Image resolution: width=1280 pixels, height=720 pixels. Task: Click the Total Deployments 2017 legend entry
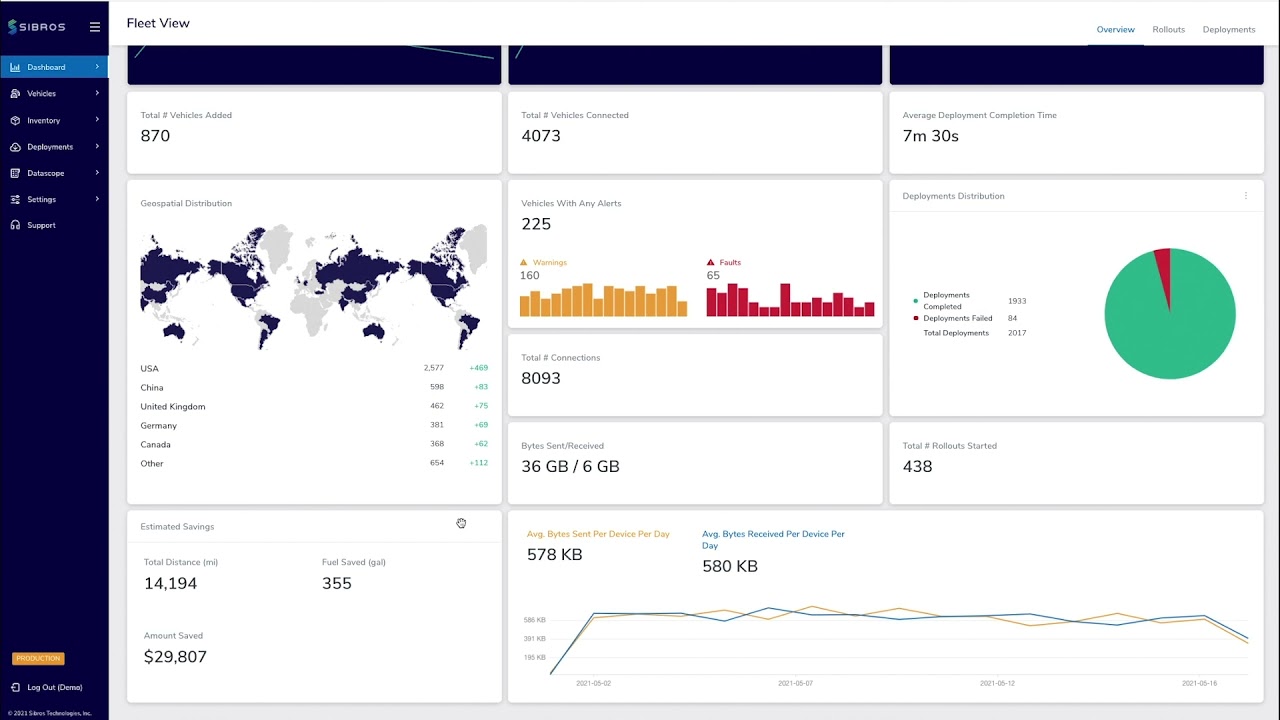(x=974, y=333)
